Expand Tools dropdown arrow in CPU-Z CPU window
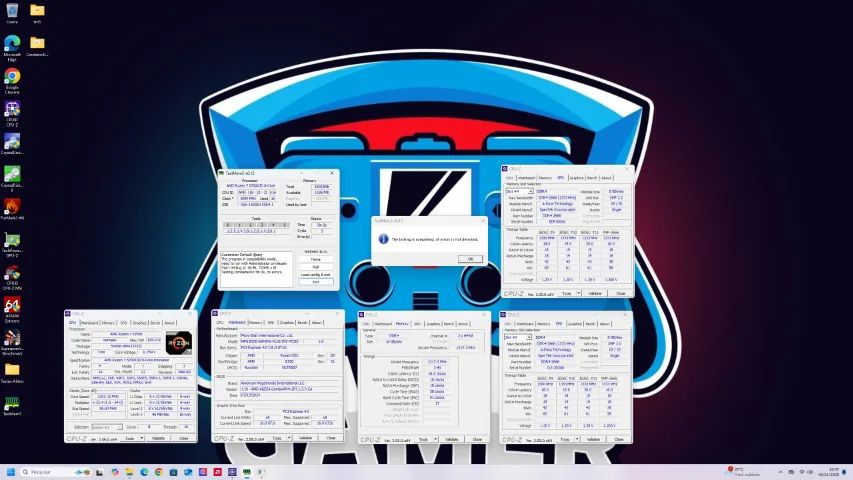 click(141, 438)
